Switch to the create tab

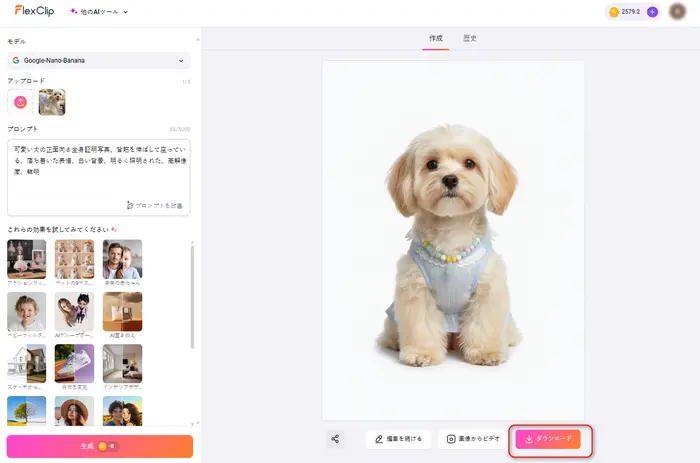[x=436, y=38]
